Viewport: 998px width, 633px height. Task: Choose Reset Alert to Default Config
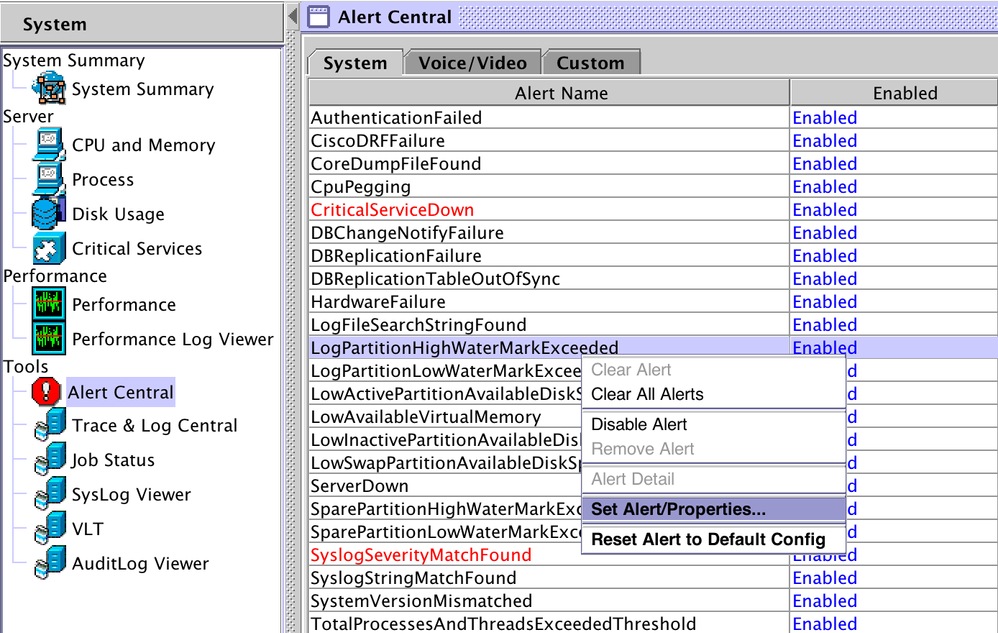[708, 539]
